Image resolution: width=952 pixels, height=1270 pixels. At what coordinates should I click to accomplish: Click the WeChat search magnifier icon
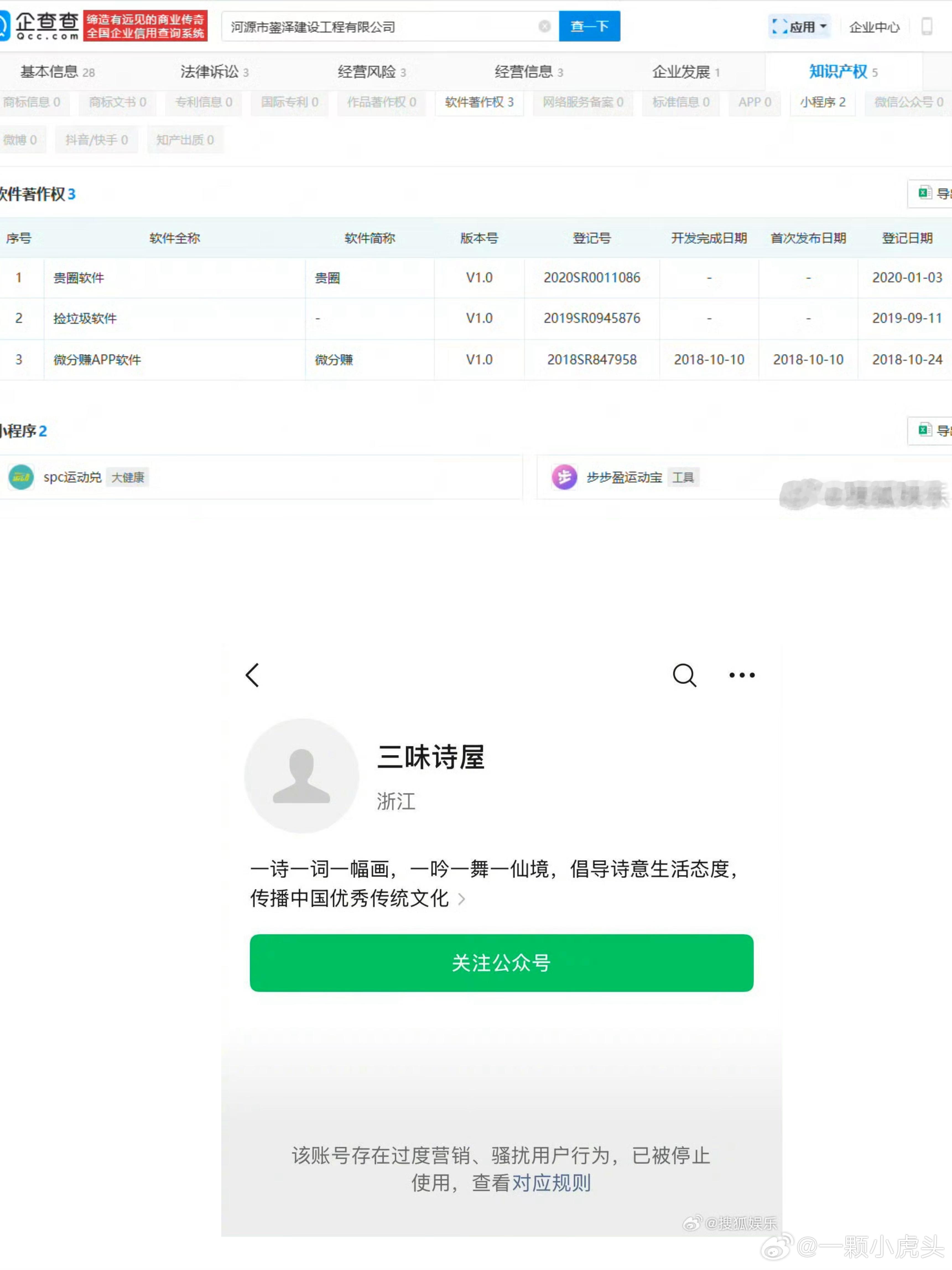pyautogui.click(x=685, y=675)
